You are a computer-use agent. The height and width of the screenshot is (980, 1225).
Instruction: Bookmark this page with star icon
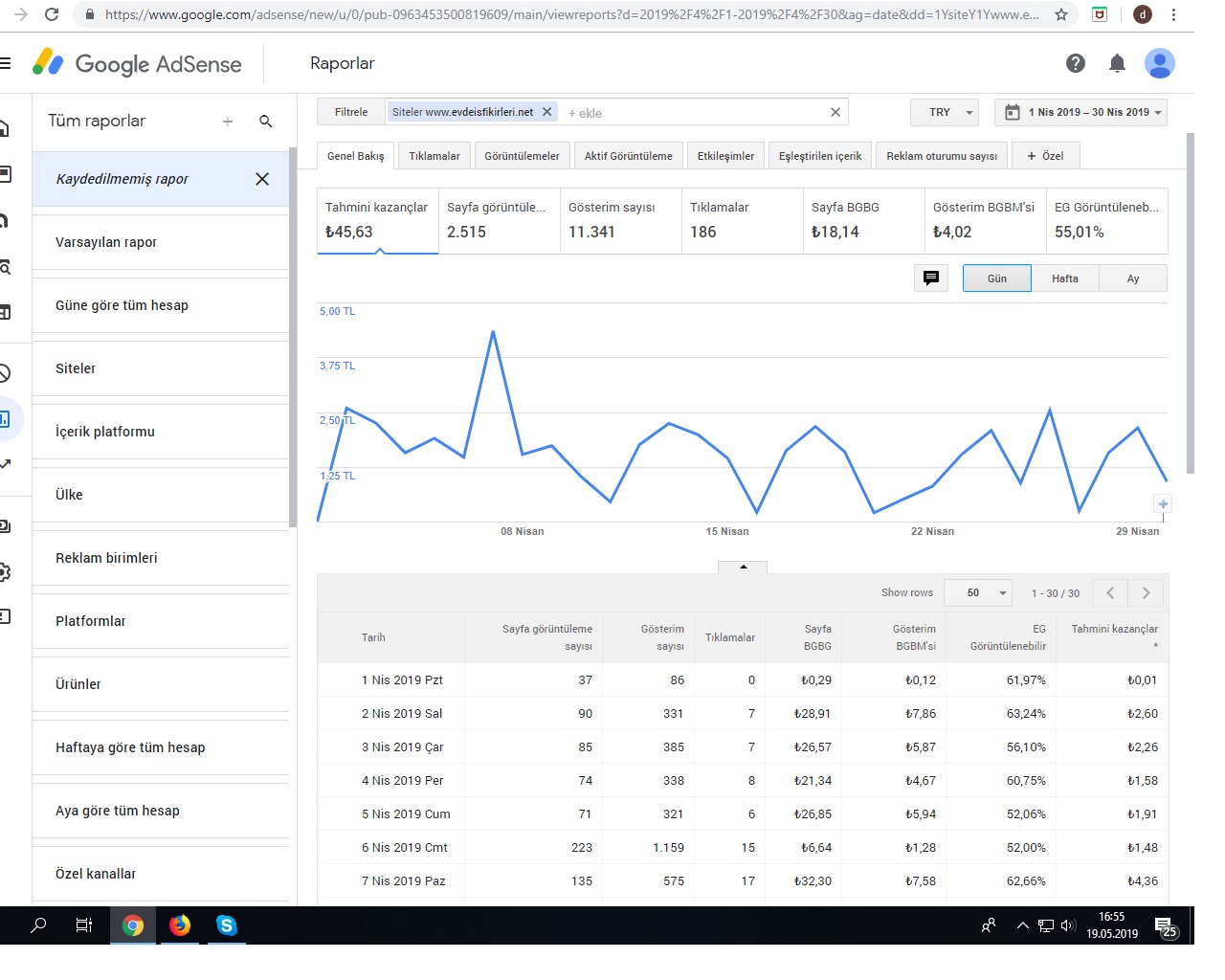pyautogui.click(x=1060, y=14)
